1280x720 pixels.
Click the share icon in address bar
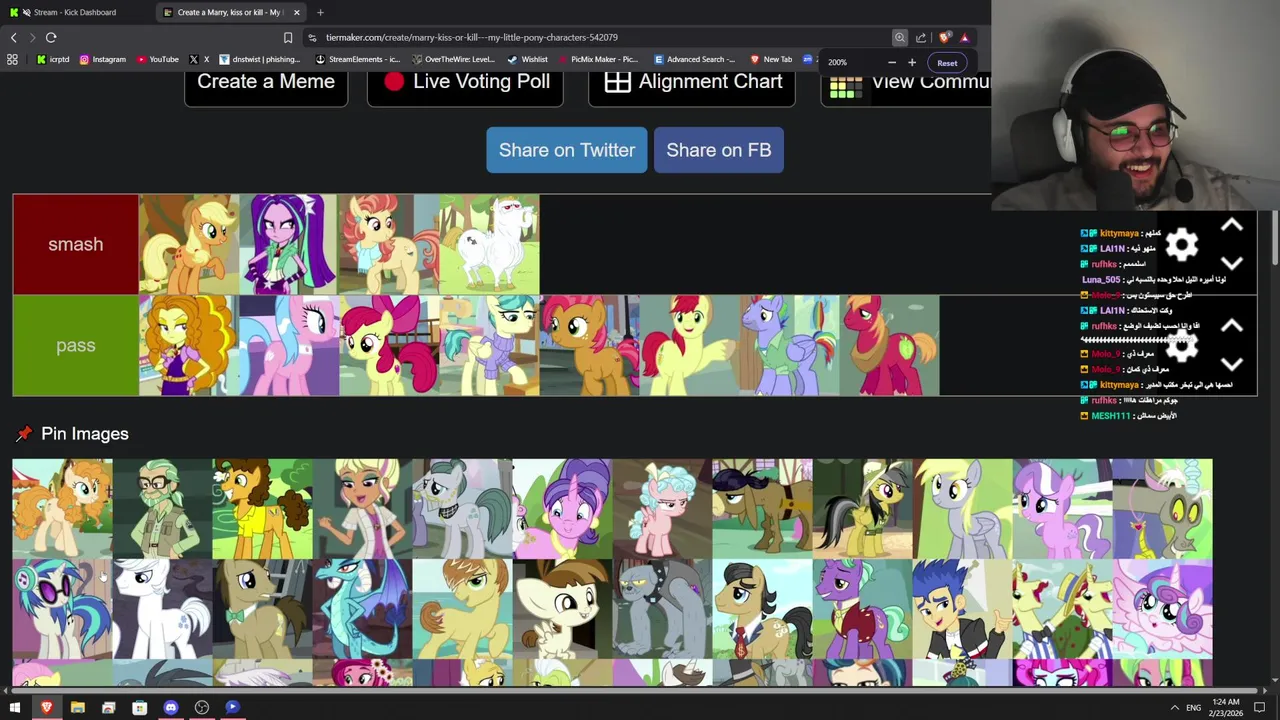pyautogui.click(x=921, y=37)
